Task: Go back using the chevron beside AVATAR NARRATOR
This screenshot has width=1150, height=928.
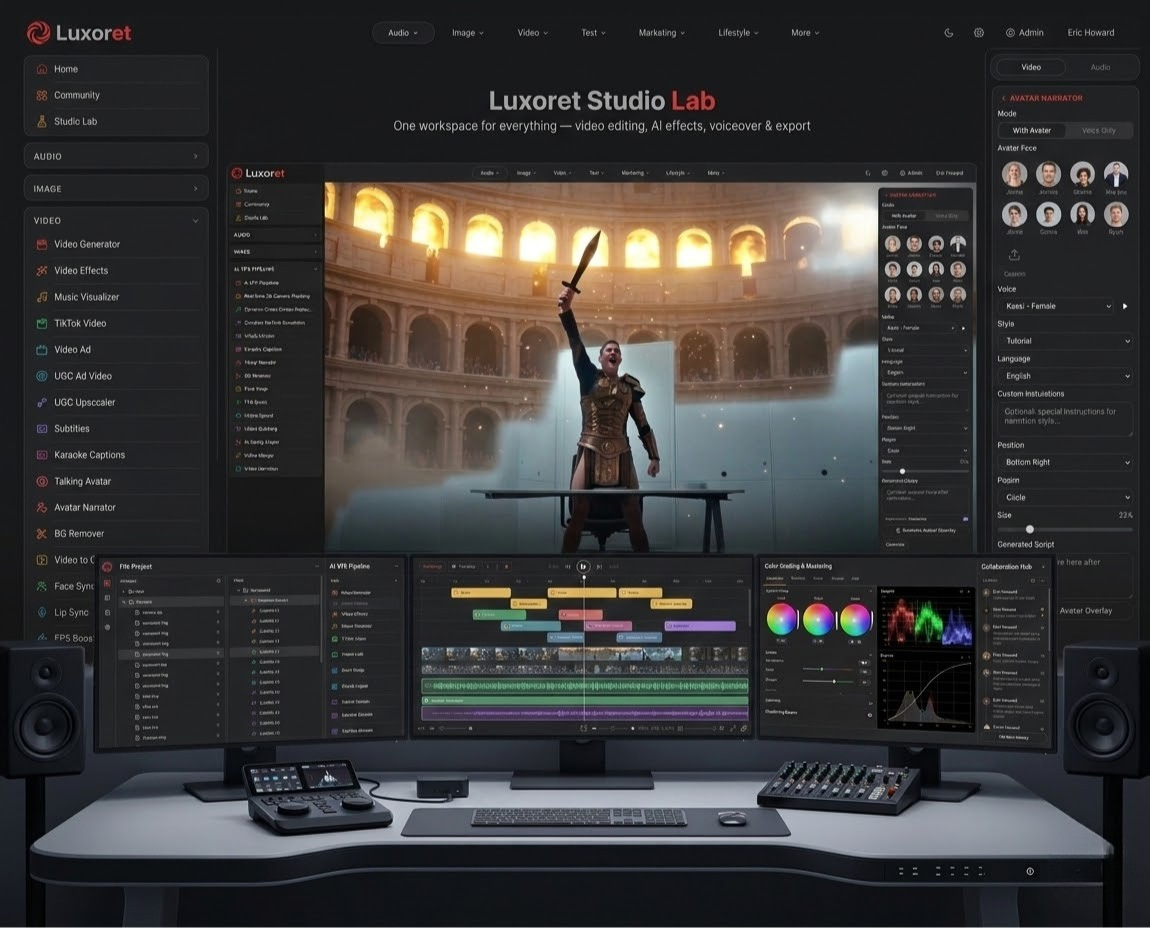Action: click(x=1003, y=98)
